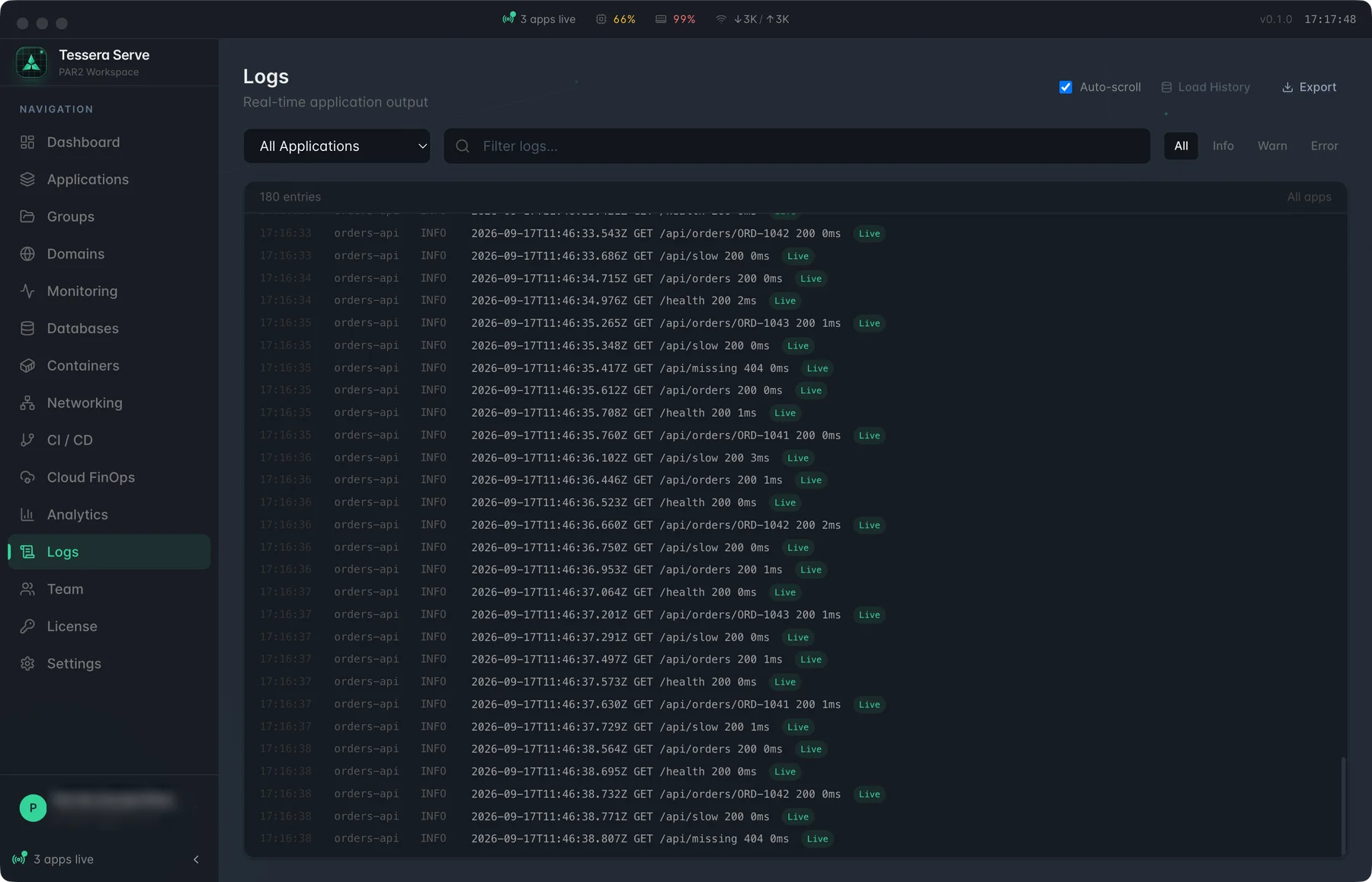Click the Groups folder icon
1372x882 pixels.
click(27, 216)
